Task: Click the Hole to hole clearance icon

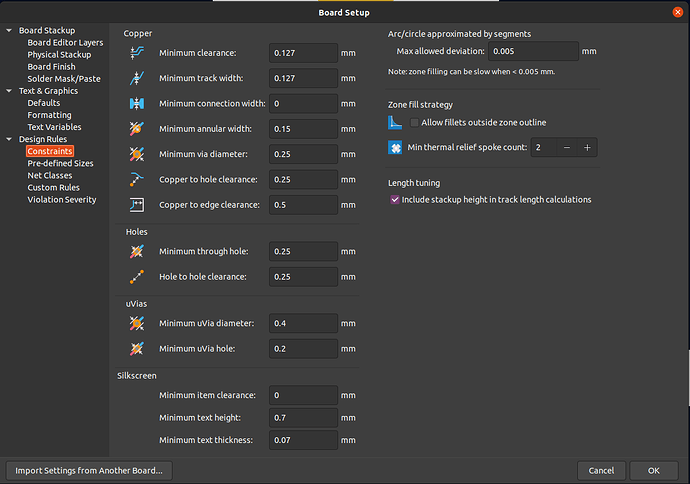Action: click(x=137, y=277)
